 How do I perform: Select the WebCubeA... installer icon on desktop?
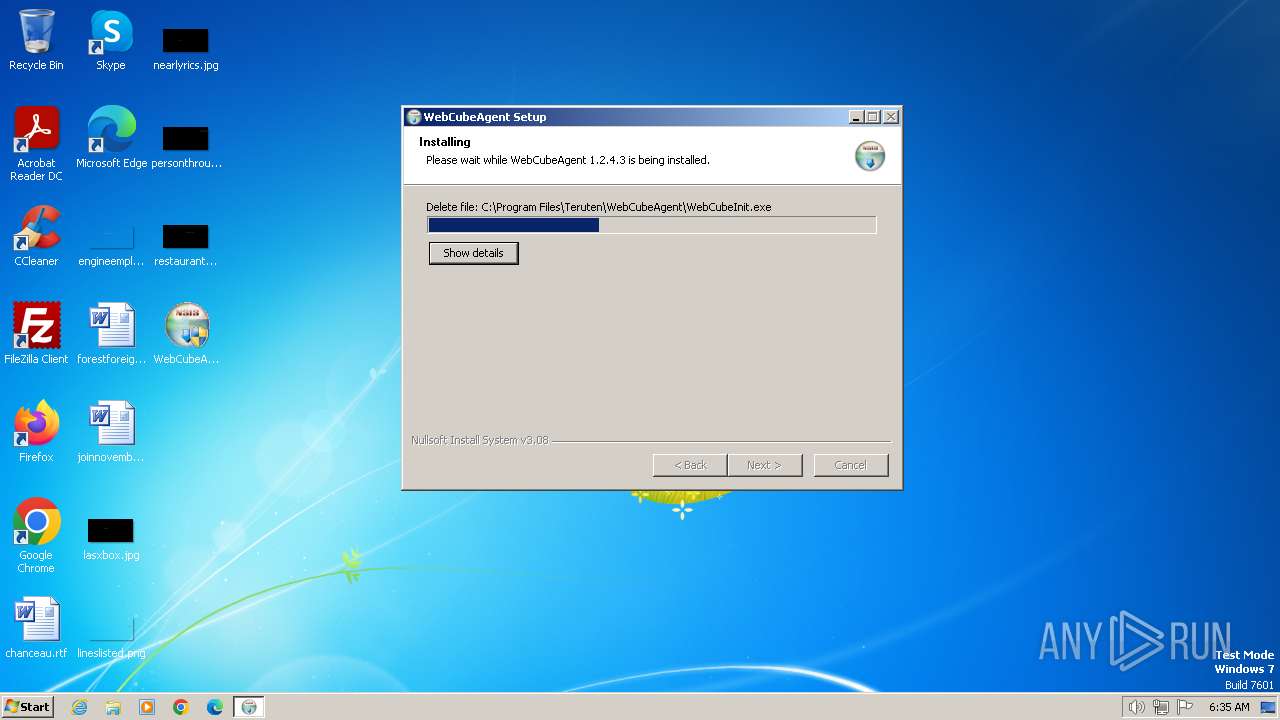(186, 334)
